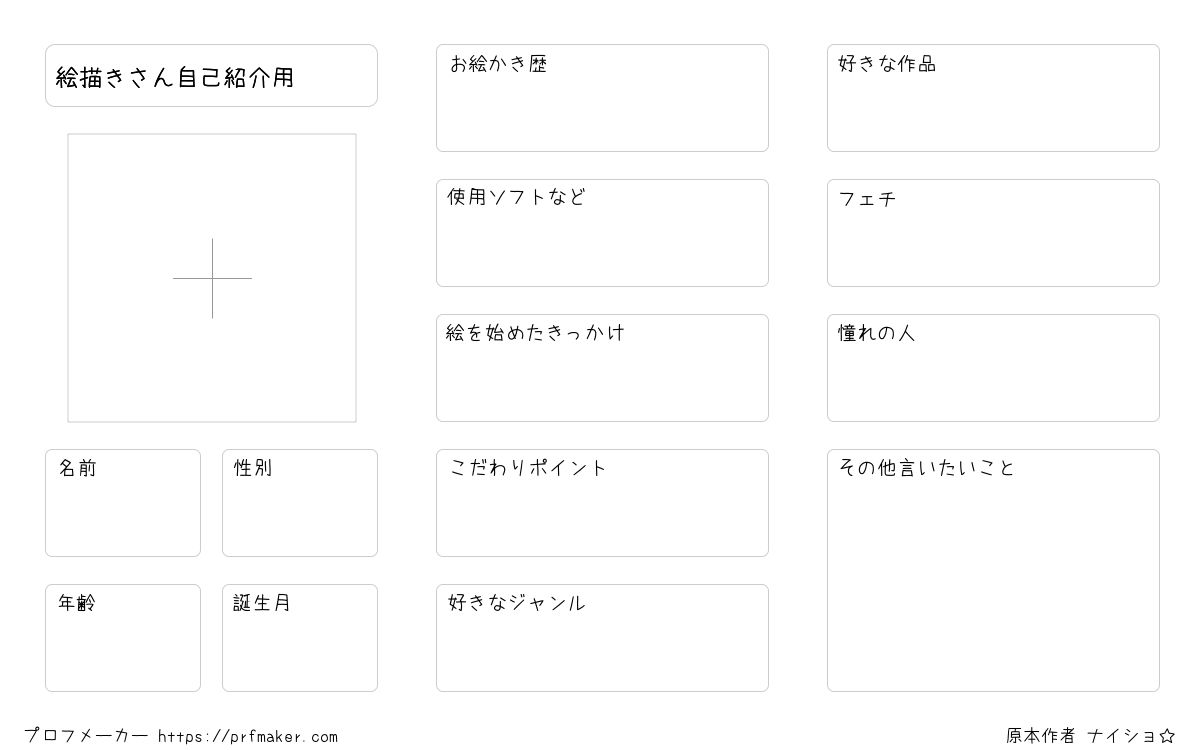
Task: Select the 誕生月 birth month box
Action: 300,638
